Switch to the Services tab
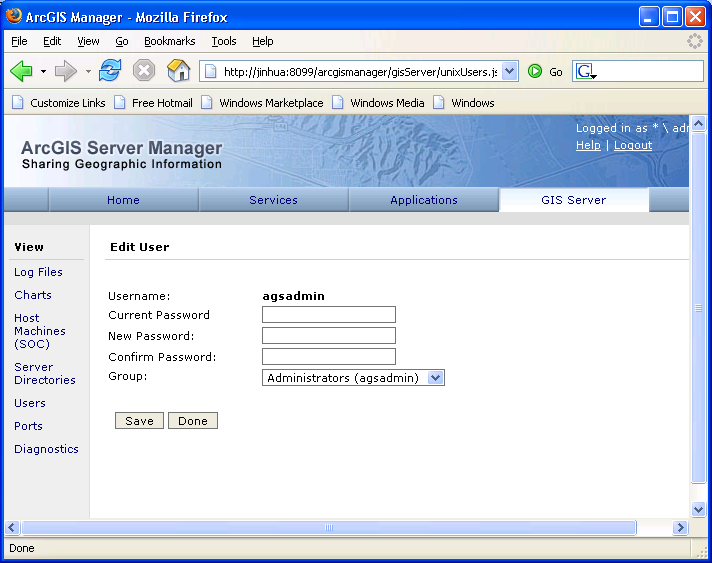 (273, 200)
